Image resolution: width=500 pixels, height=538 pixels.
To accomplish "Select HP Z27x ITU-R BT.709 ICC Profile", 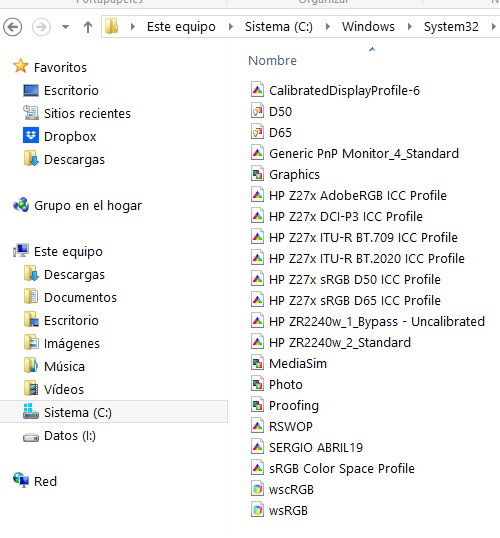I will (363, 237).
